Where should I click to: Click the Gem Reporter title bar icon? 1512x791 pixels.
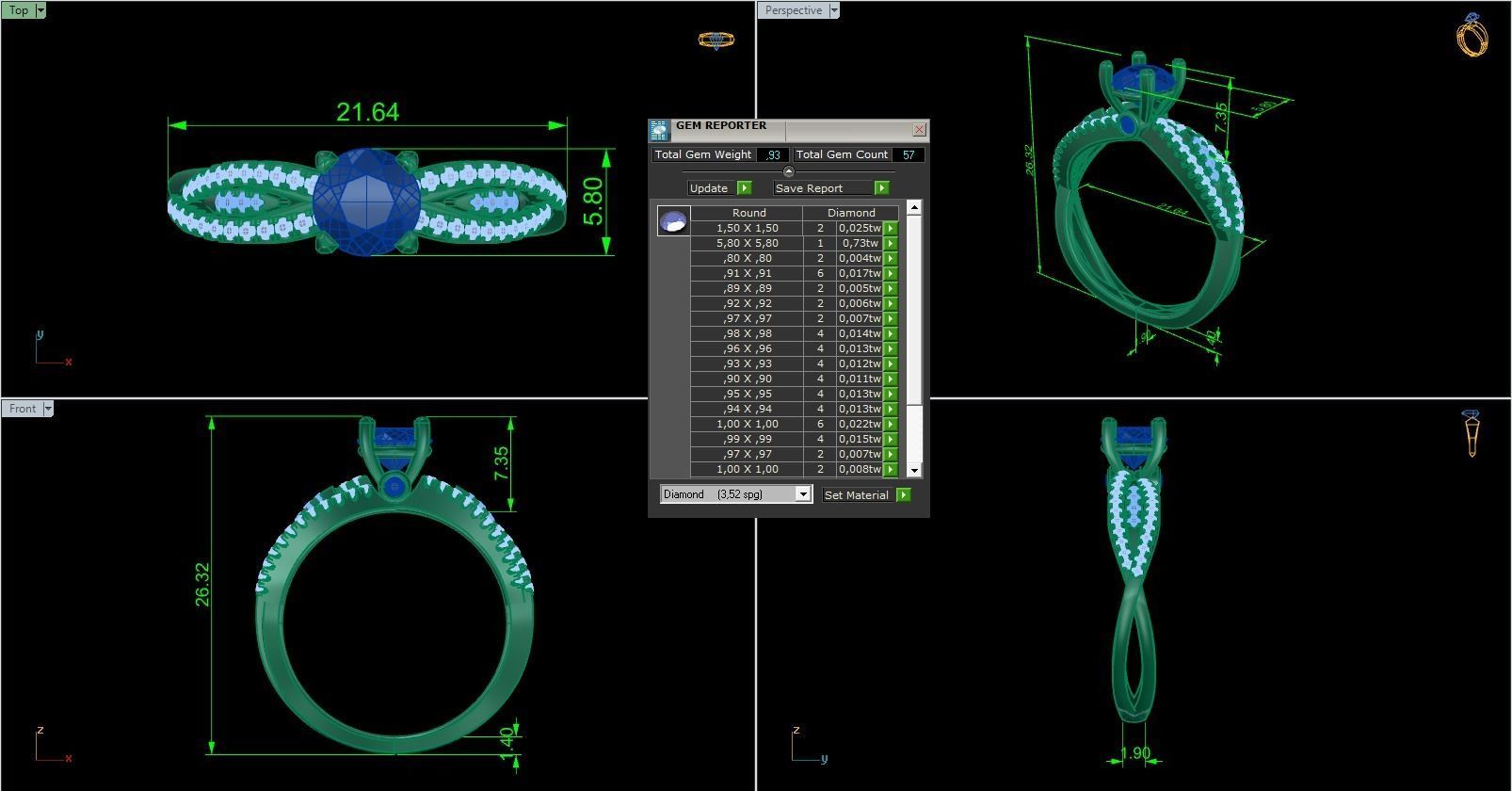click(x=659, y=130)
